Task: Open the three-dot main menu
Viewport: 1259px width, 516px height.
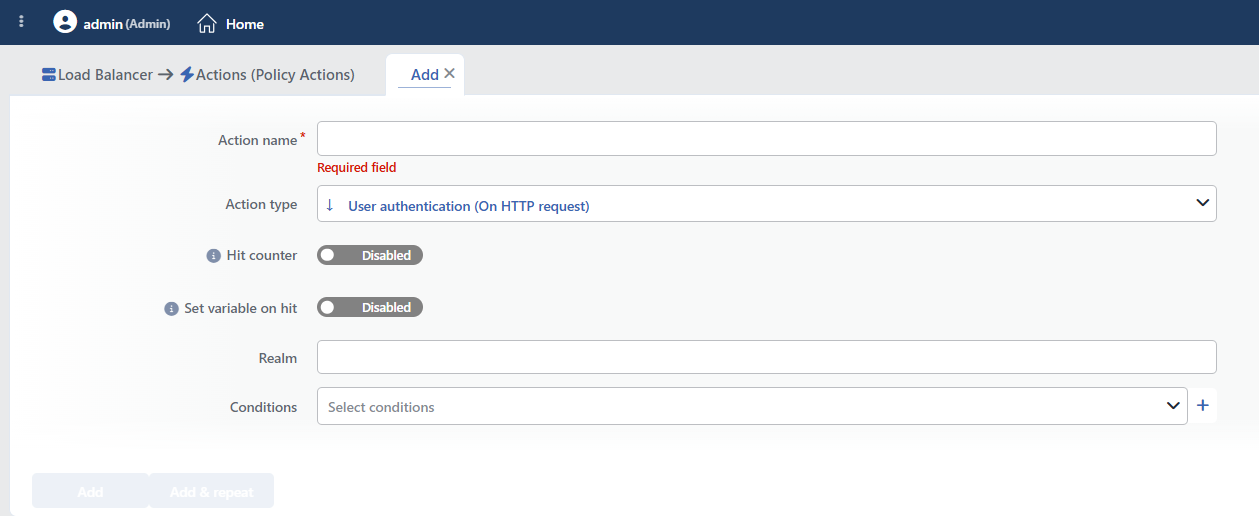Action: [x=22, y=22]
